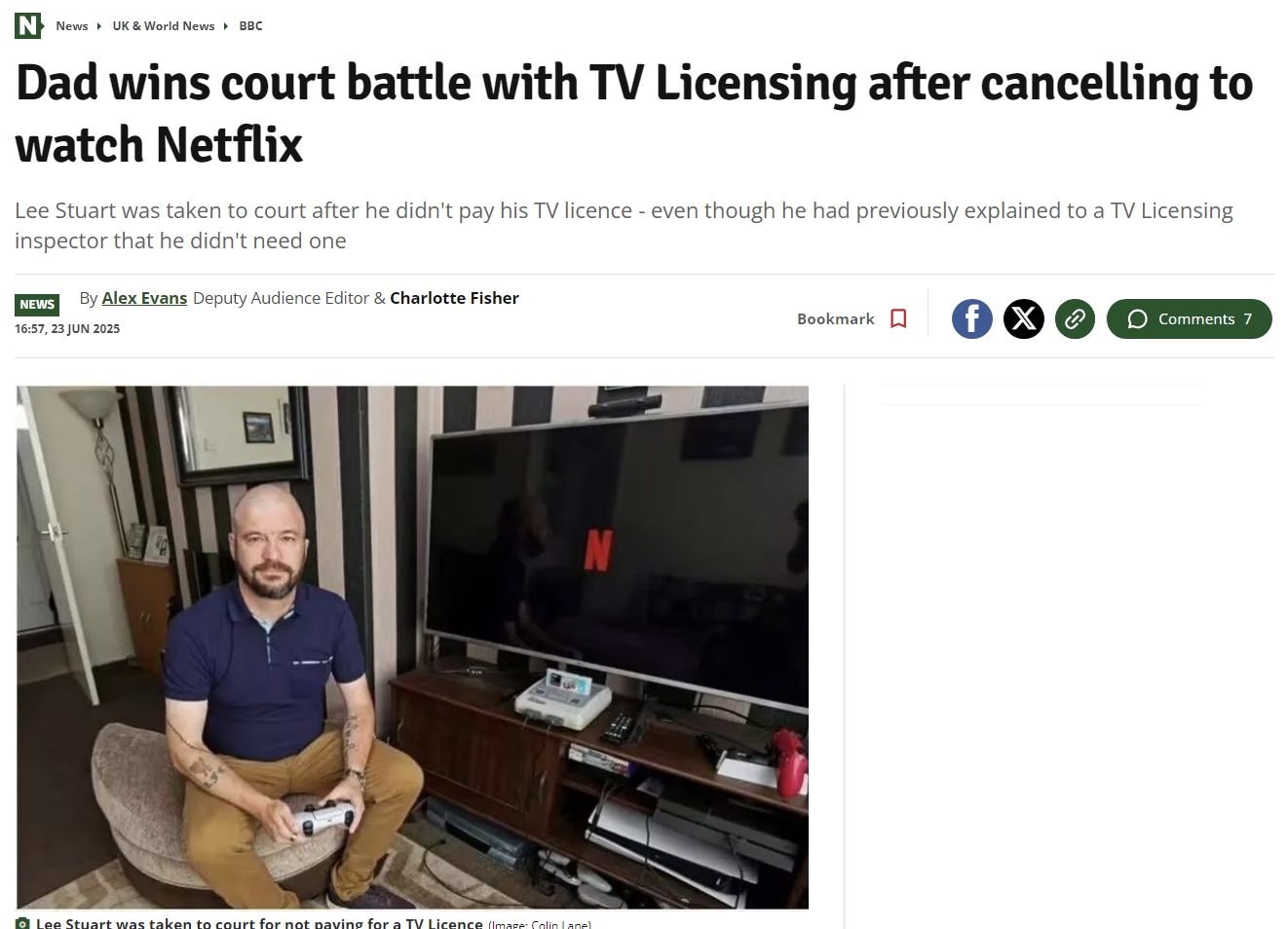Click arrow after News breadcrumb
The width and height of the screenshot is (1288, 929).
coord(99,26)
